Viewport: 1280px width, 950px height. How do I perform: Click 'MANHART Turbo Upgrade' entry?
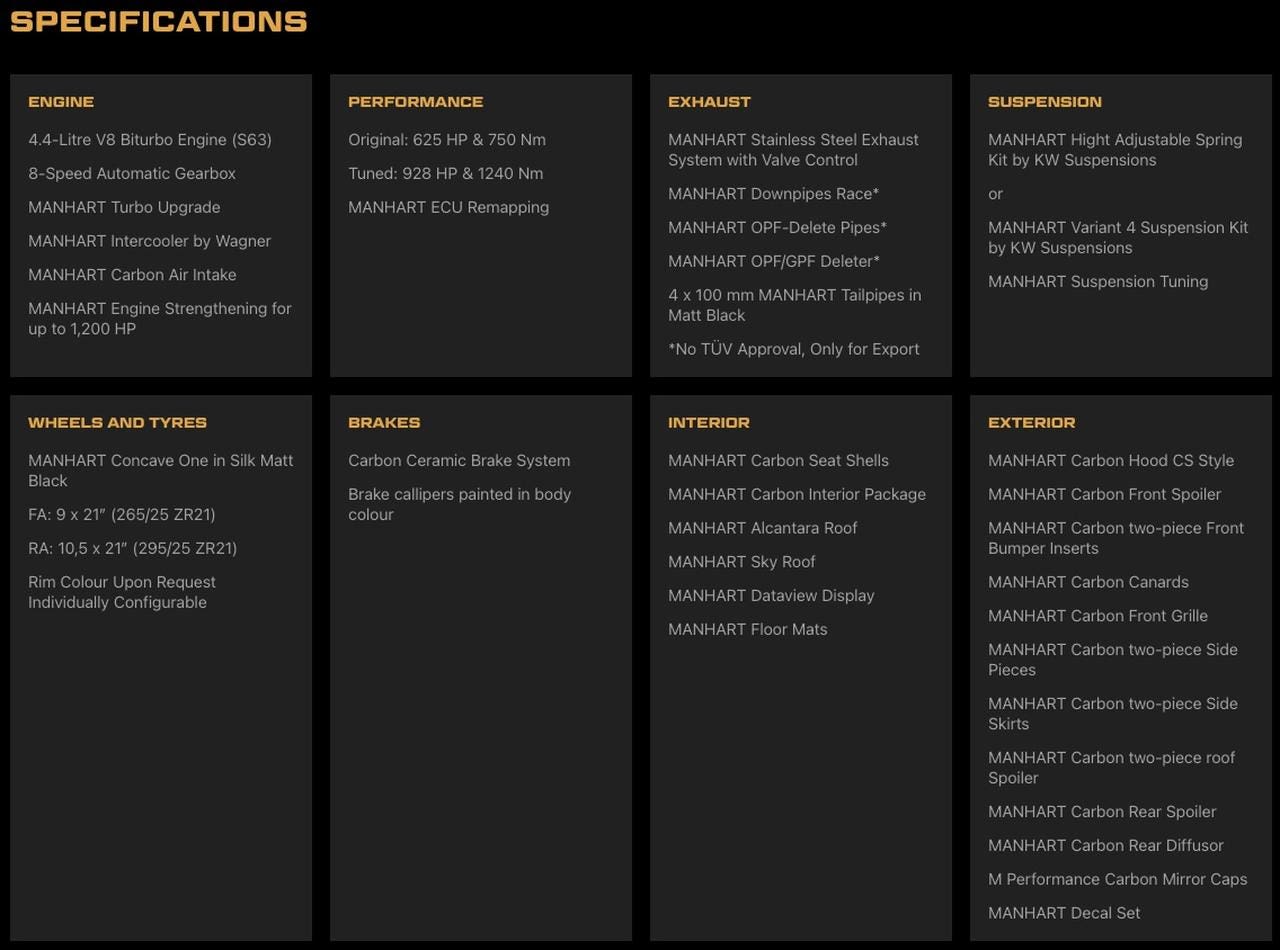coord(124,208)
